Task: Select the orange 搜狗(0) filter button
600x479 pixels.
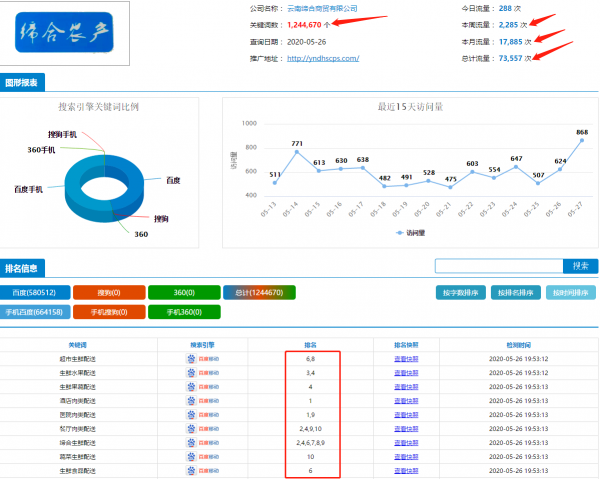Action: pyautogui.click(x=110, y=293)
